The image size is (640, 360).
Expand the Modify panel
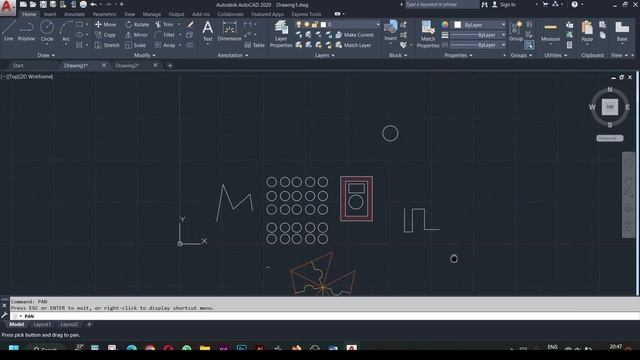point(144,55)
